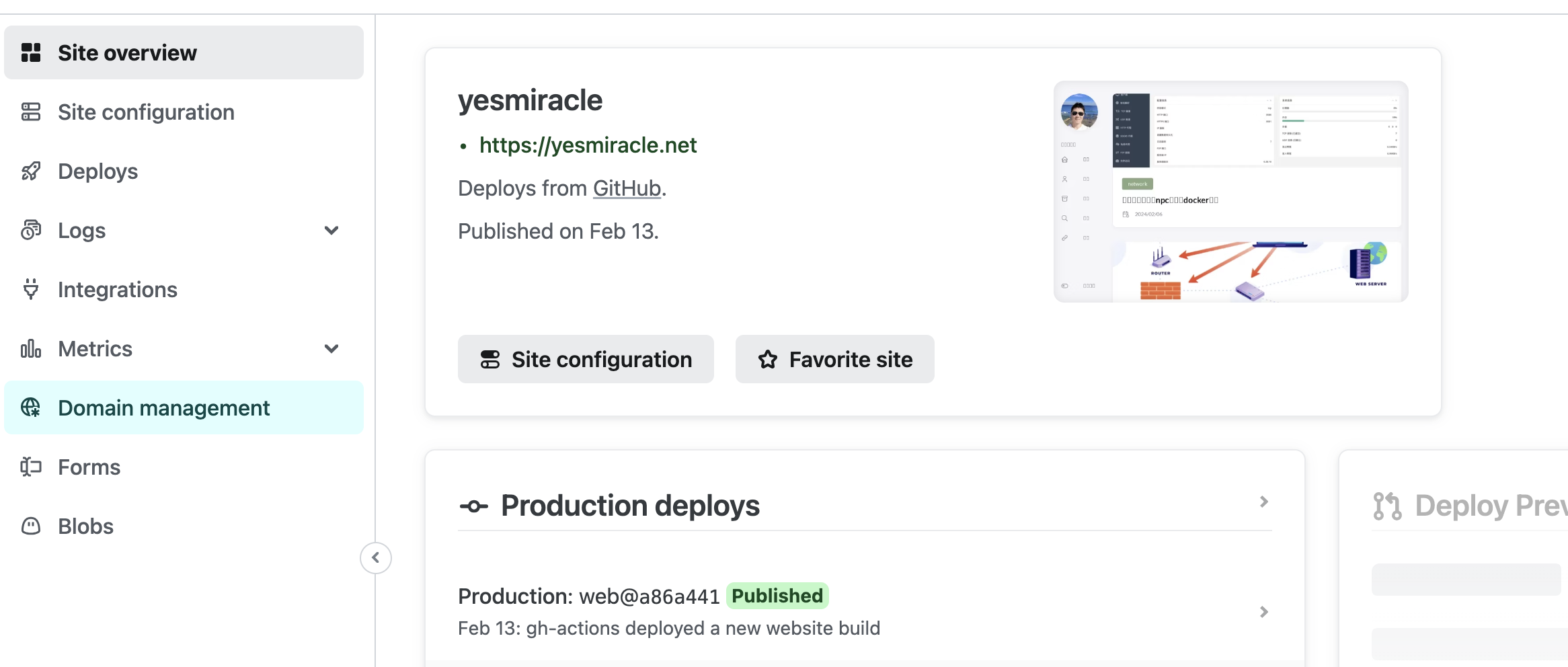Image resolution: width=1568 pixels, height=667 pixels.
Task: Open the site screenshot thumbnail
Action: [1230, 192]
